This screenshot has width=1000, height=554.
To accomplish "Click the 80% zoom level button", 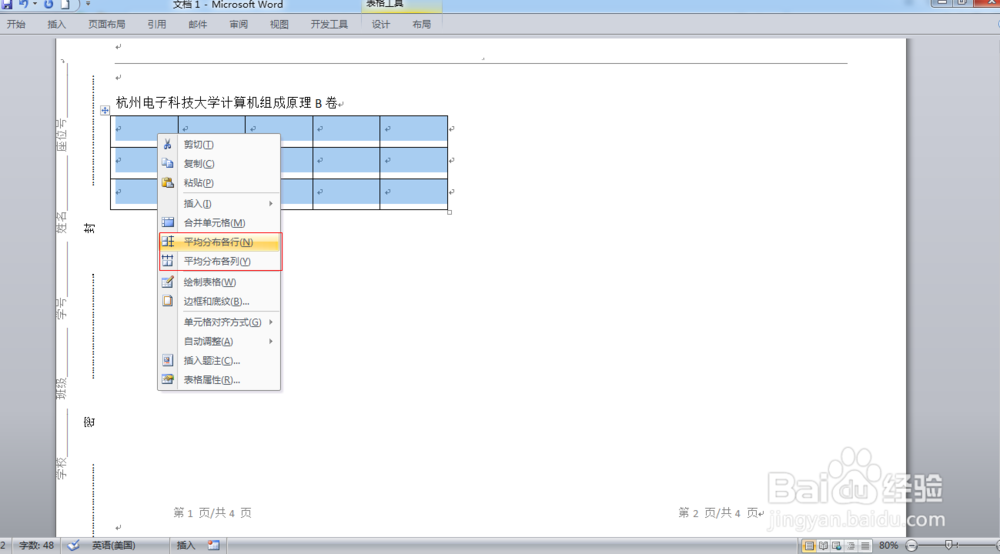I will pyautogui.click(x=888, y=546).
